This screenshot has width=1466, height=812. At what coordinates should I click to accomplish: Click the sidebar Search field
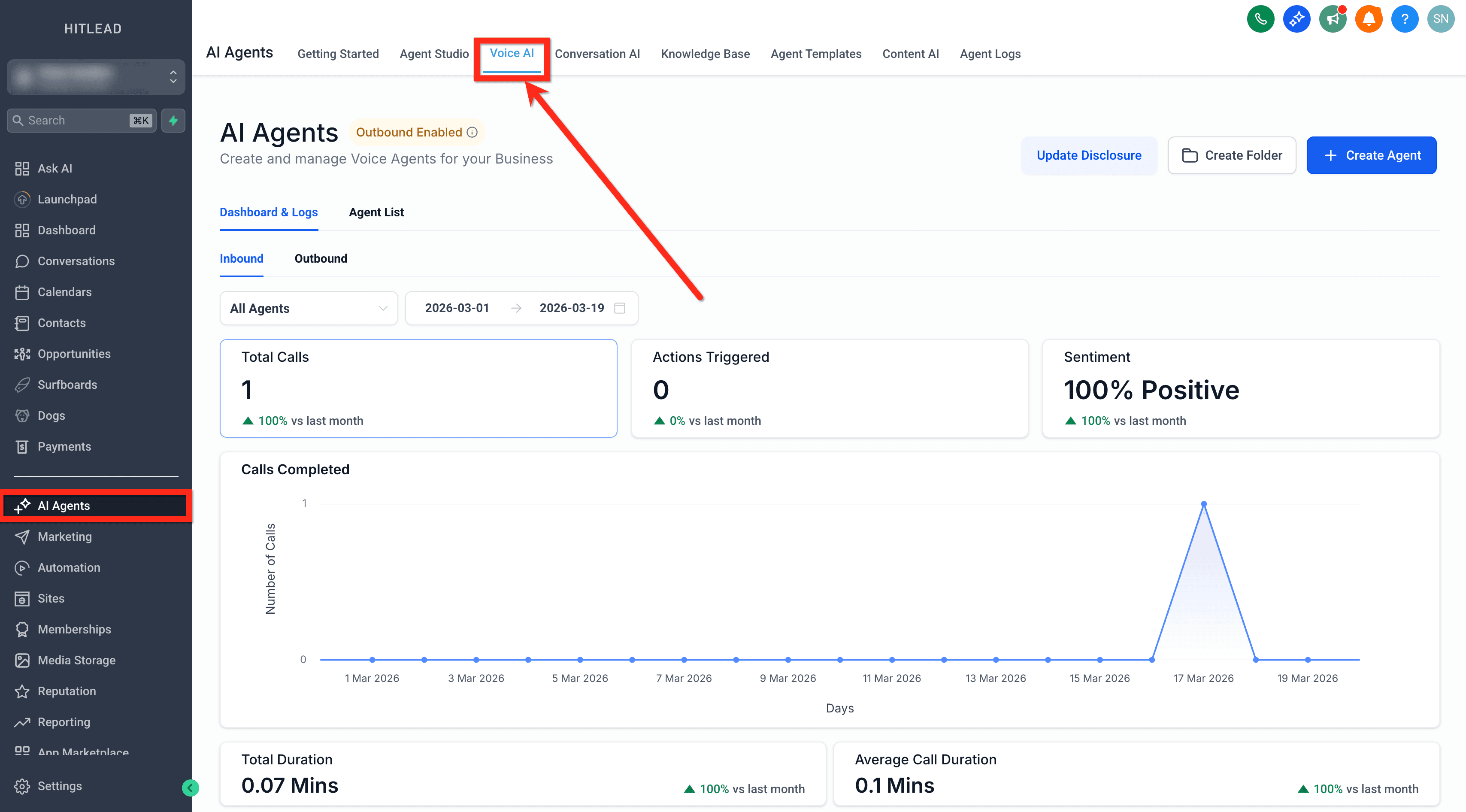pyautogui.click(x=82, y=120)
